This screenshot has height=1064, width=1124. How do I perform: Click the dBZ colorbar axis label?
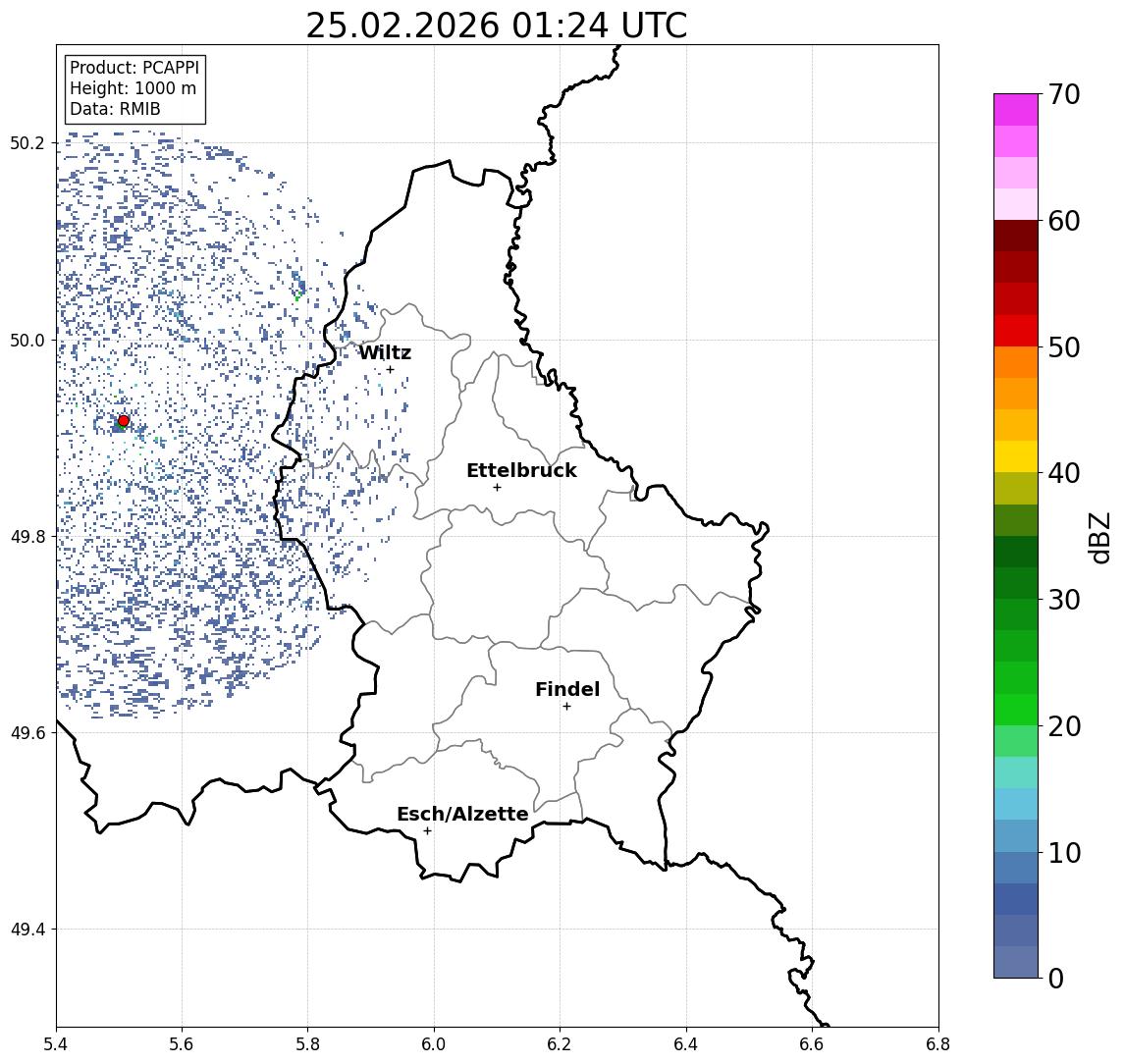click(1099, 536)
